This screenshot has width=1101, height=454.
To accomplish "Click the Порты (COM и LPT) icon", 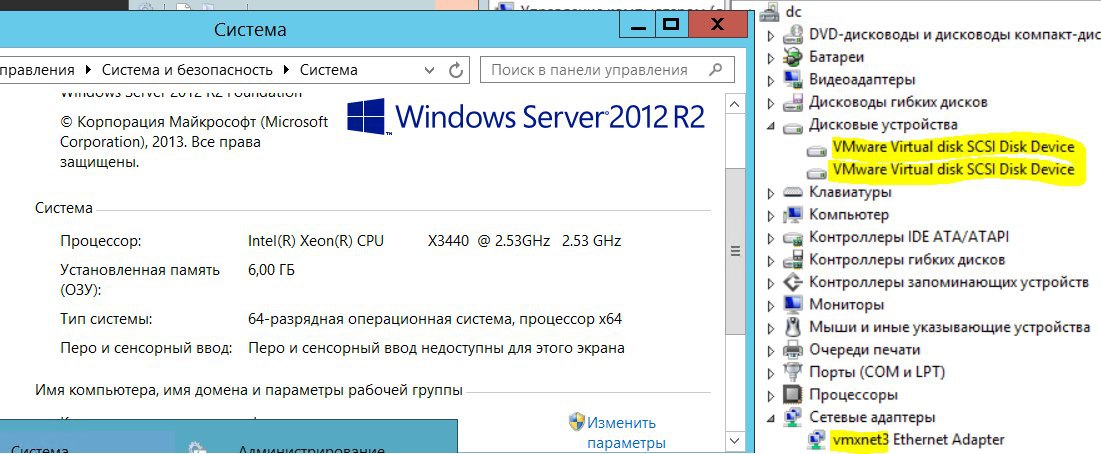I will (793, 372).
